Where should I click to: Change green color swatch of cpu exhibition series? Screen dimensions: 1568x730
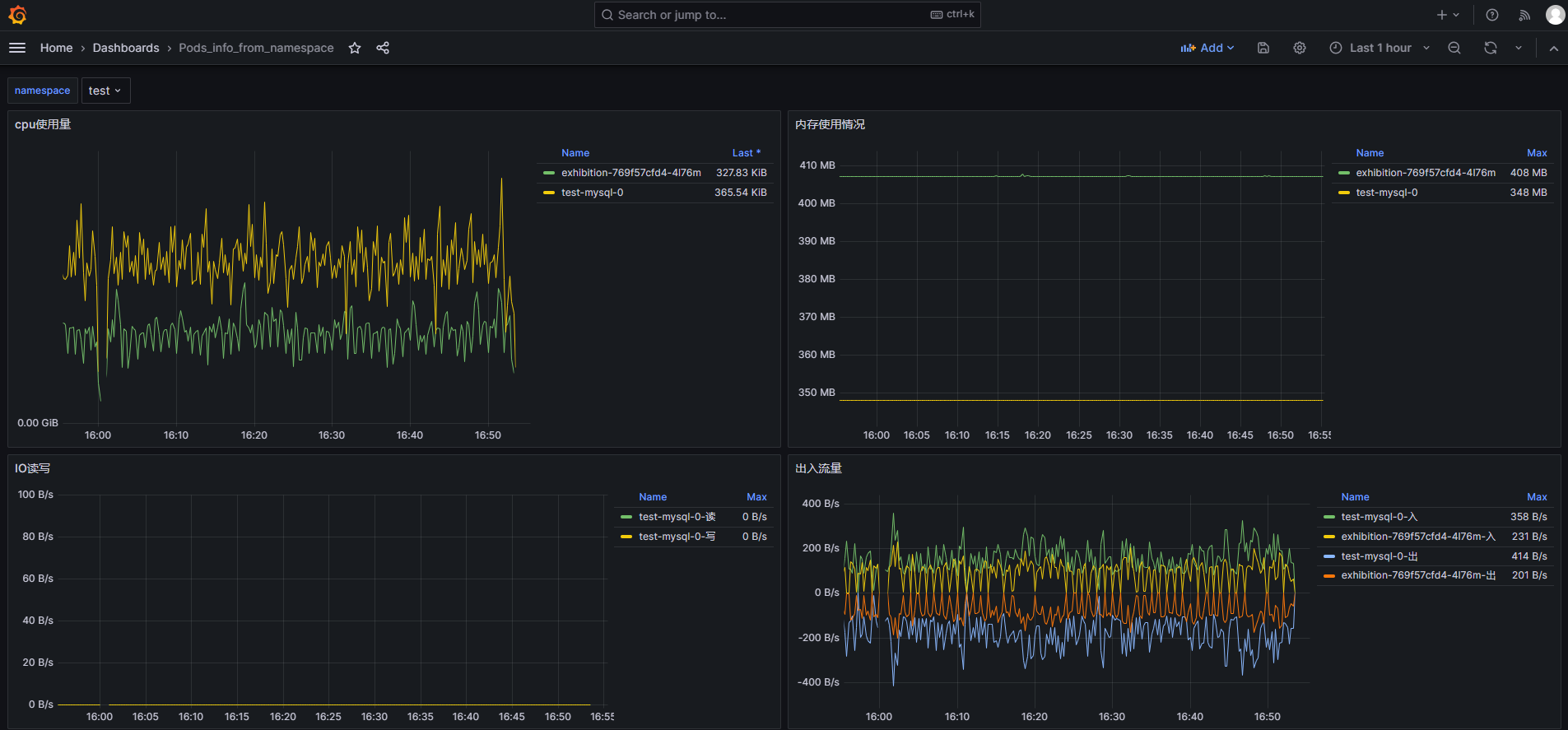click(549, 173)
